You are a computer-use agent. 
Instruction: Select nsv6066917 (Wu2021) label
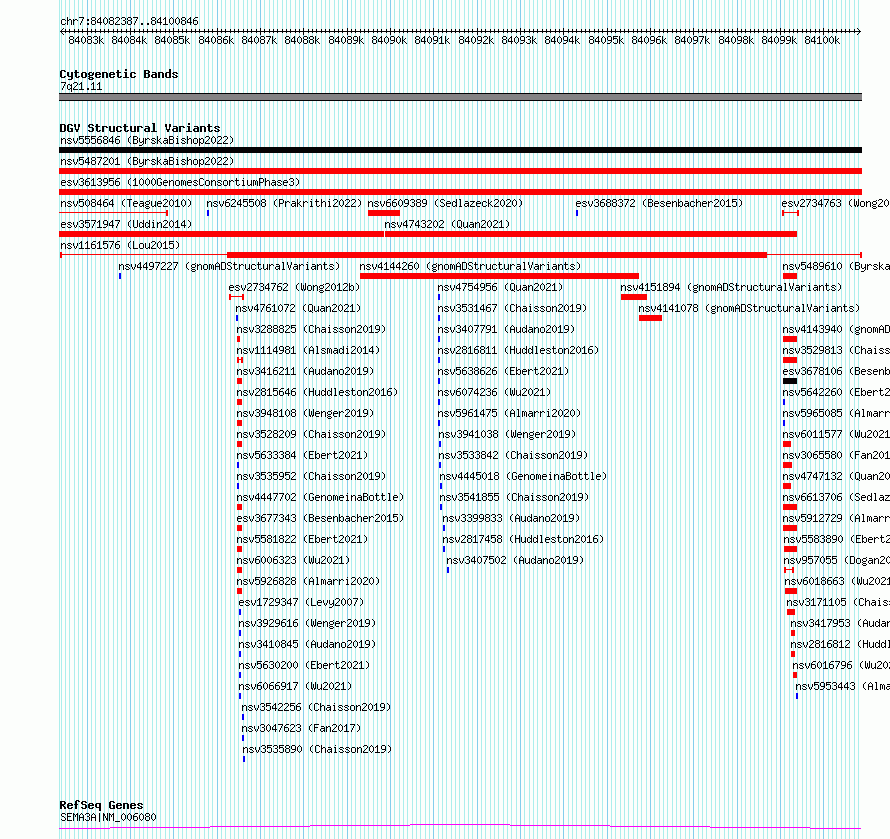295,686
